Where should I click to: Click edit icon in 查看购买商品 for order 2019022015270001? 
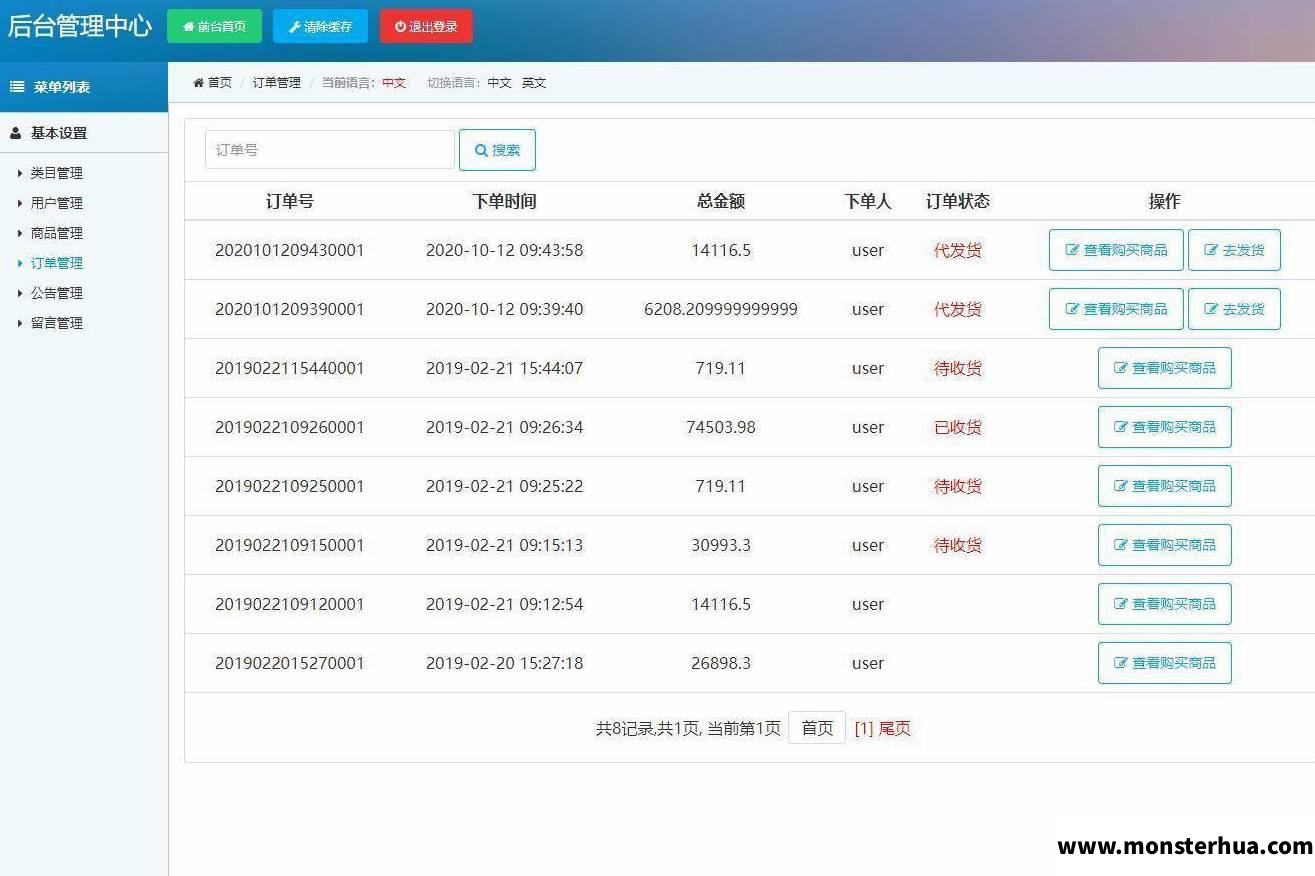1121,663
